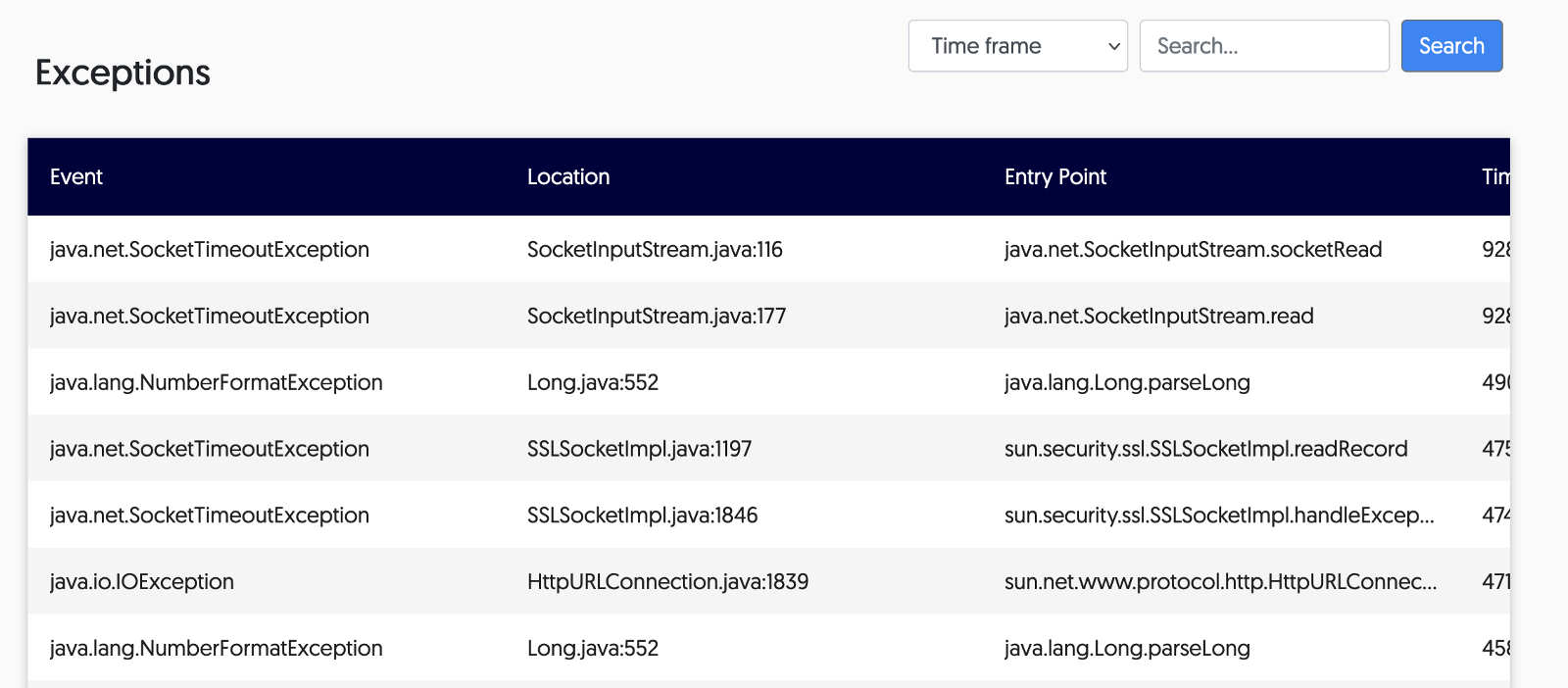Click the Entry Point column header
The height and width of the screenshot is (688, 1568).
point(1055,176)
